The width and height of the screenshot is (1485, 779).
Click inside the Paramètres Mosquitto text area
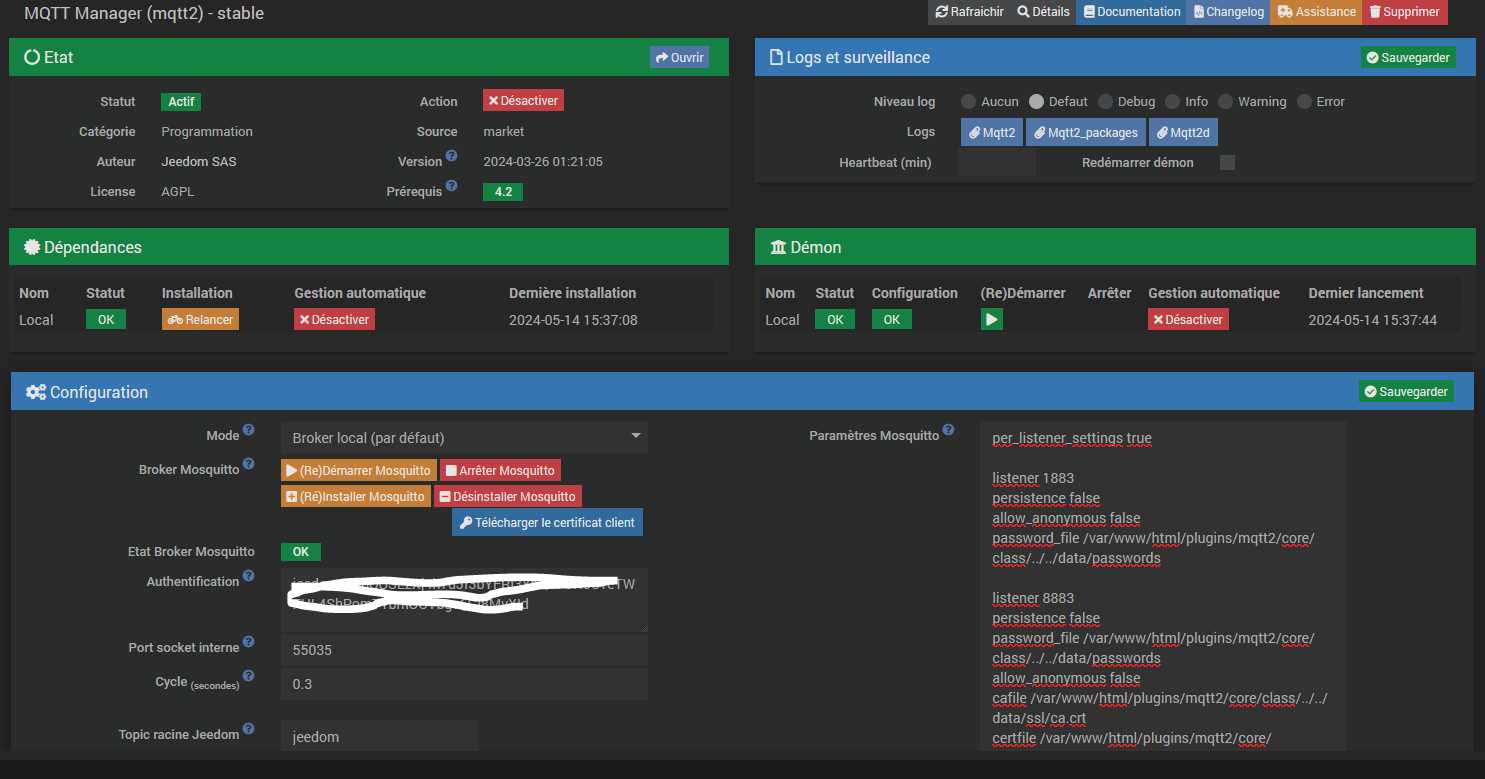click(1165, 586)
